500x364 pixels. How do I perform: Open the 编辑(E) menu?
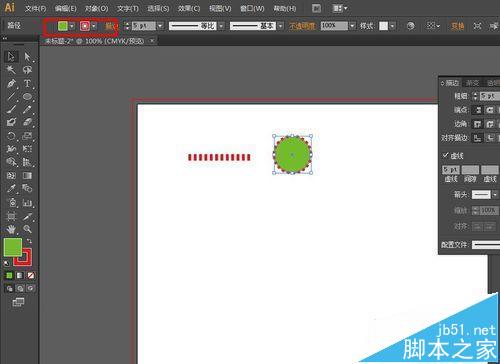[x=66, y=8]
